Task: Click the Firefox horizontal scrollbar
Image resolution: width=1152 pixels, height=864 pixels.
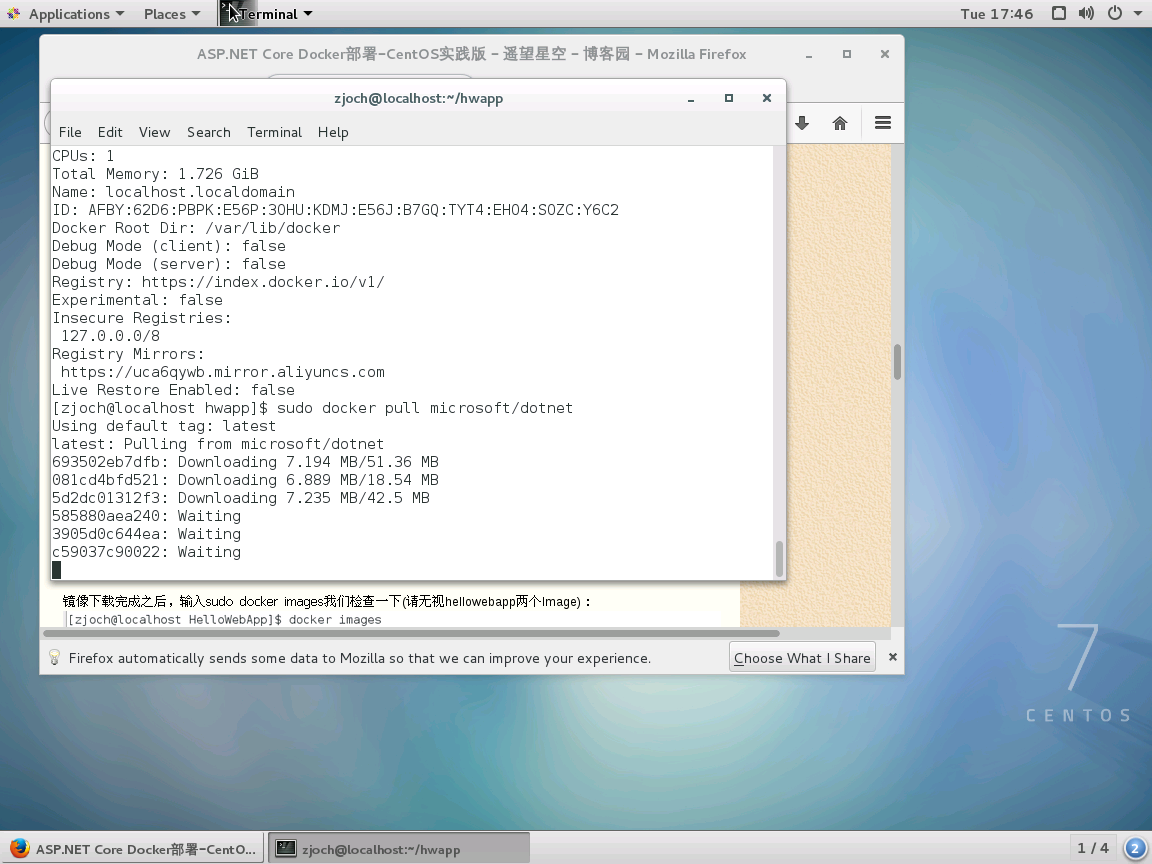Action: pyautogui.click(x=411, y=633)
